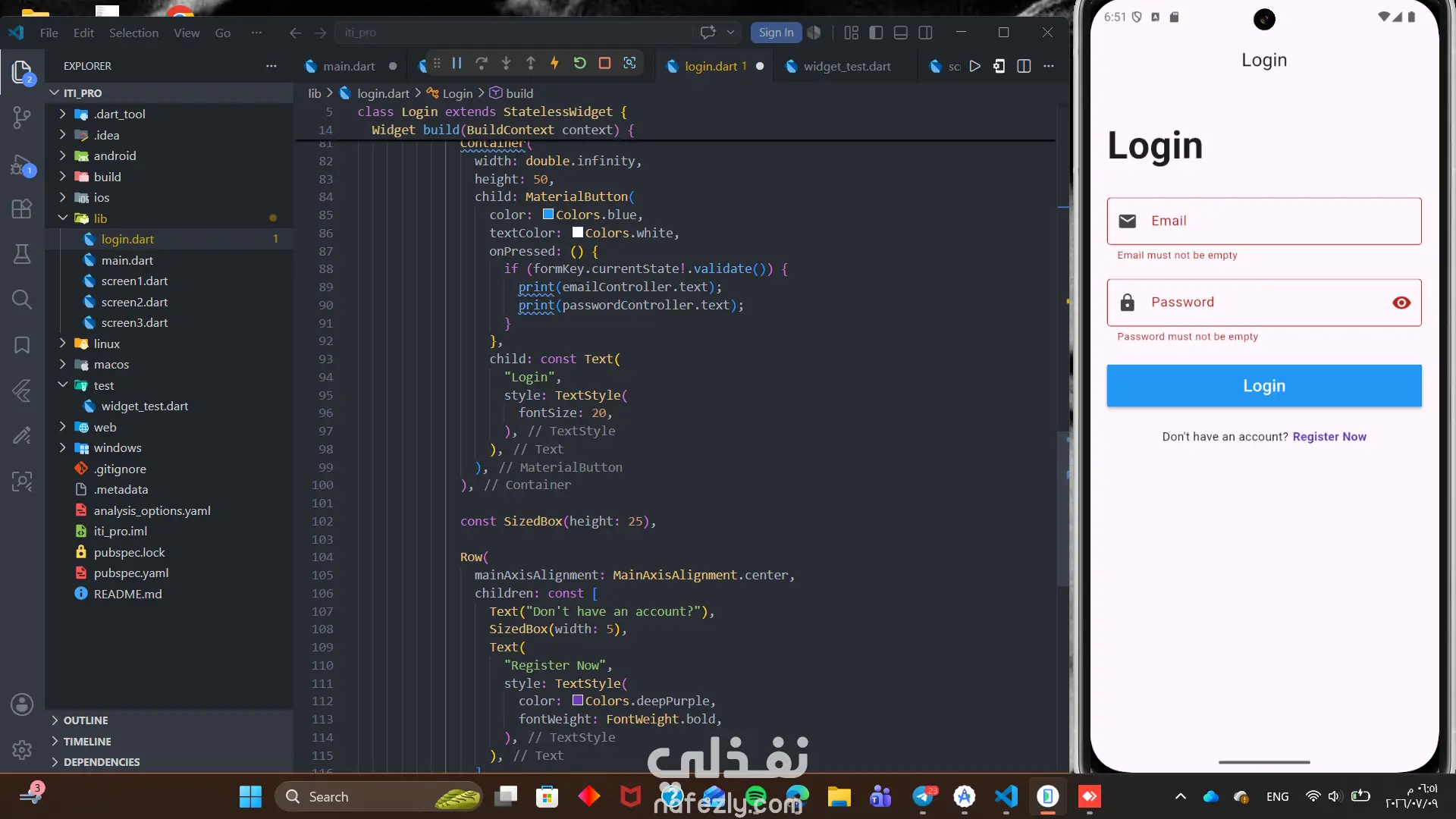The image size is (1456, 819).
Task: Switch to the widget_test.dart tab
Action: click(x=847, y=66)
